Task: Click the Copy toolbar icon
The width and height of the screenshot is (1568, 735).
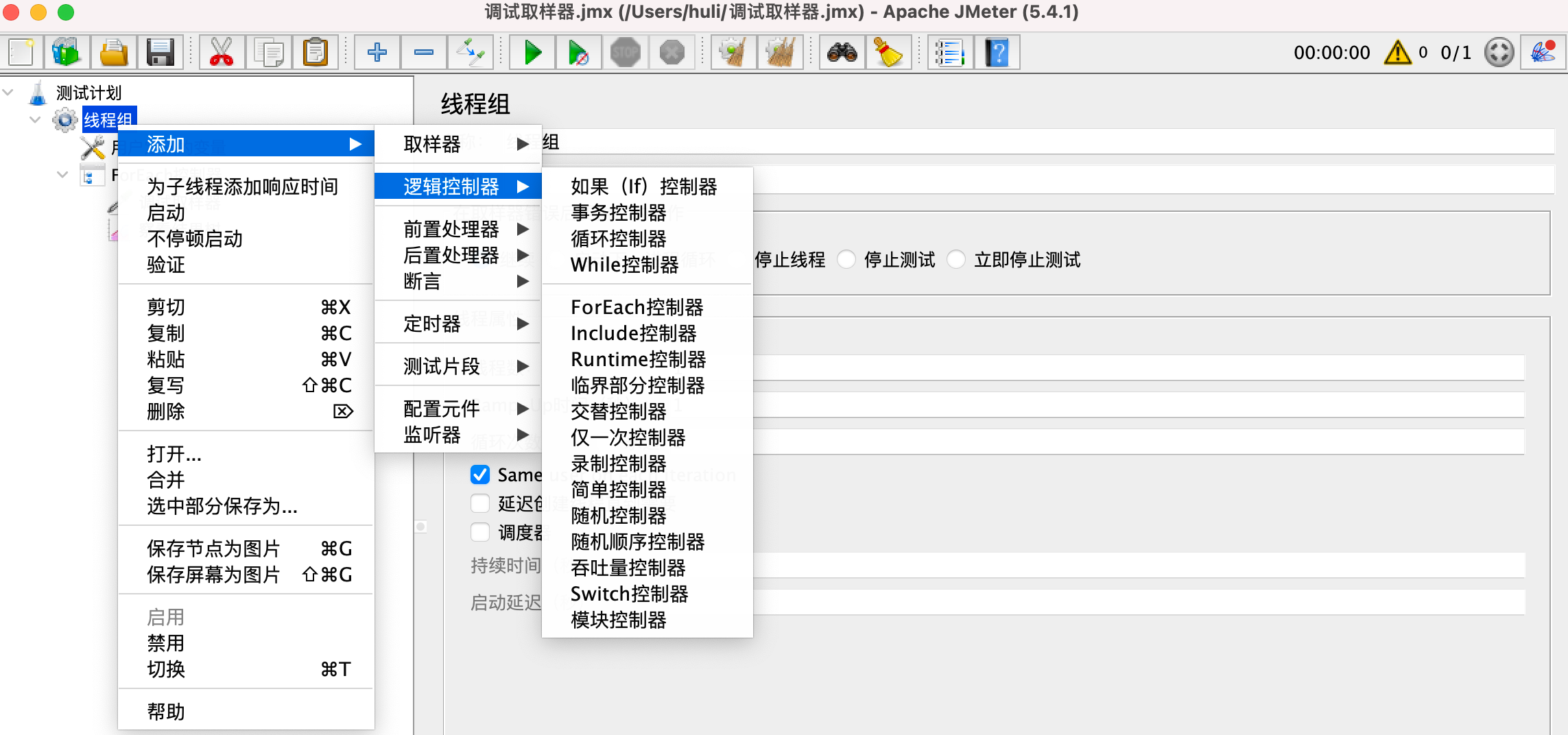Action: tap(268, 52)
